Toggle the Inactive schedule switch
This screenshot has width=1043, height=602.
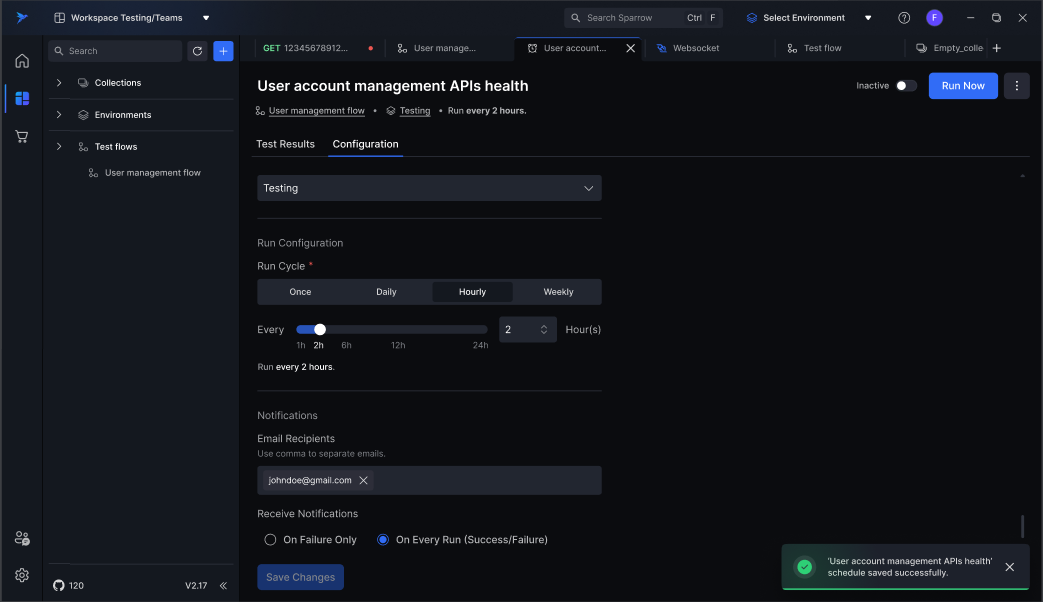(906, 86)
